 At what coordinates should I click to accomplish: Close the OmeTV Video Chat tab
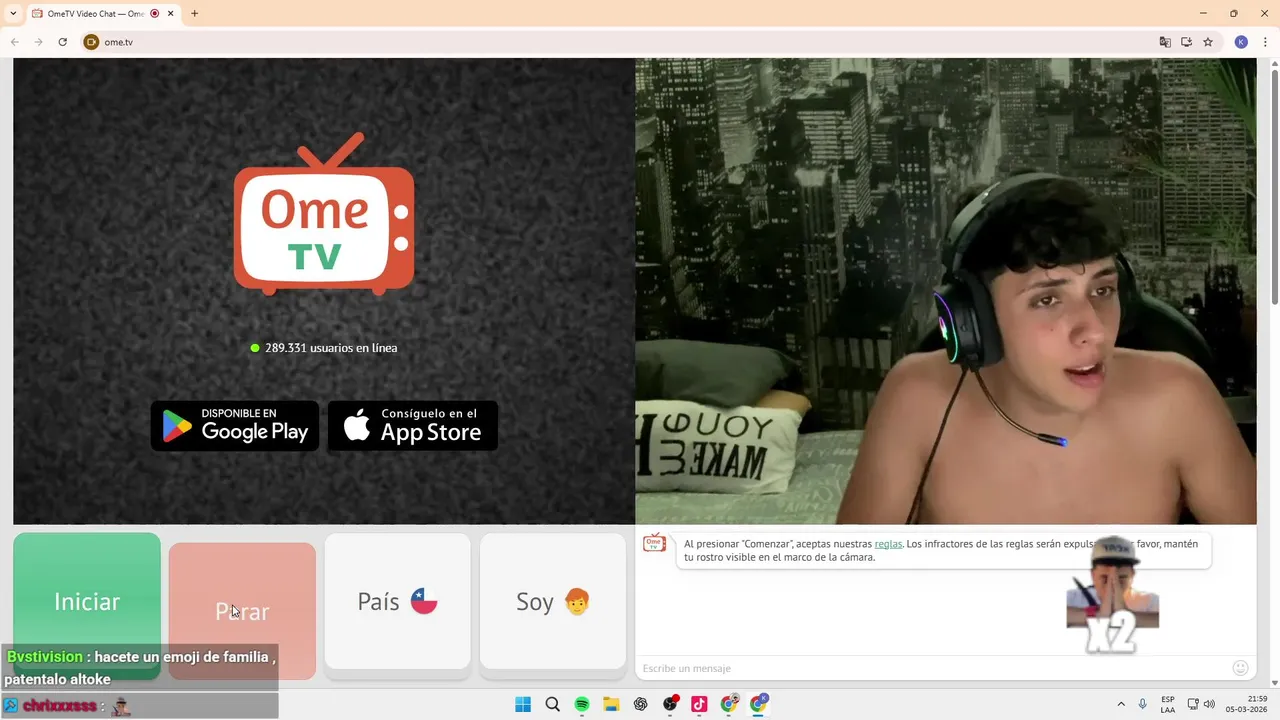pyautogui.click(x=171, y=13)
